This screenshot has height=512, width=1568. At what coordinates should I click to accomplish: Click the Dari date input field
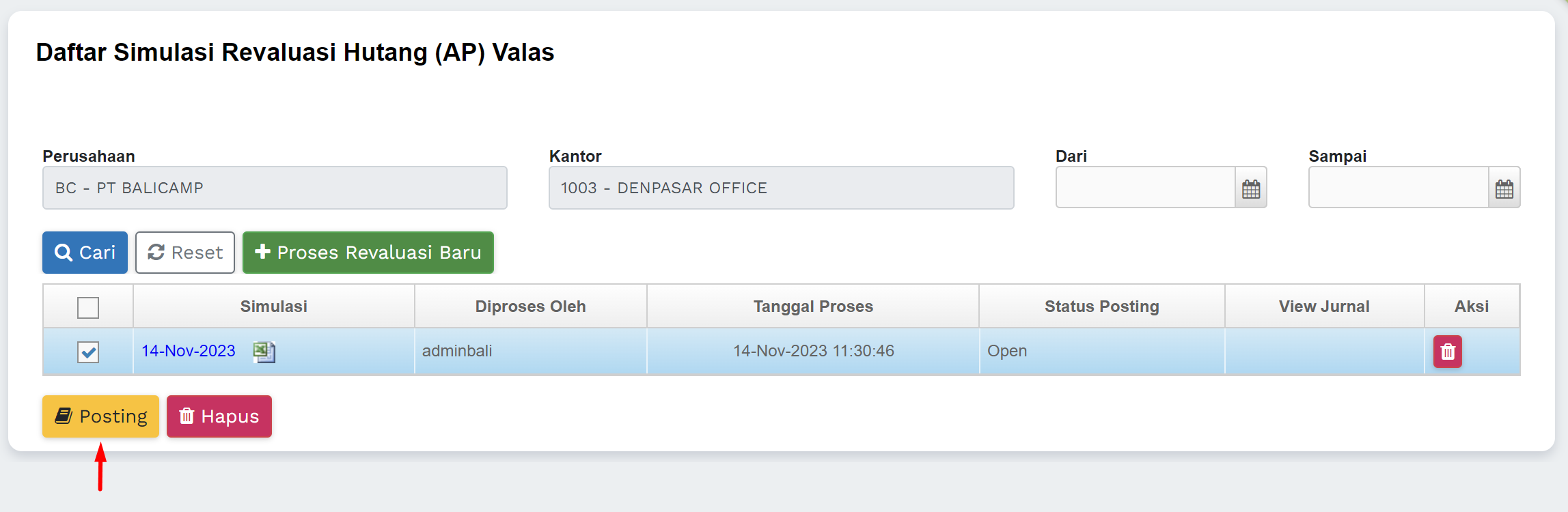point(1145,188)
